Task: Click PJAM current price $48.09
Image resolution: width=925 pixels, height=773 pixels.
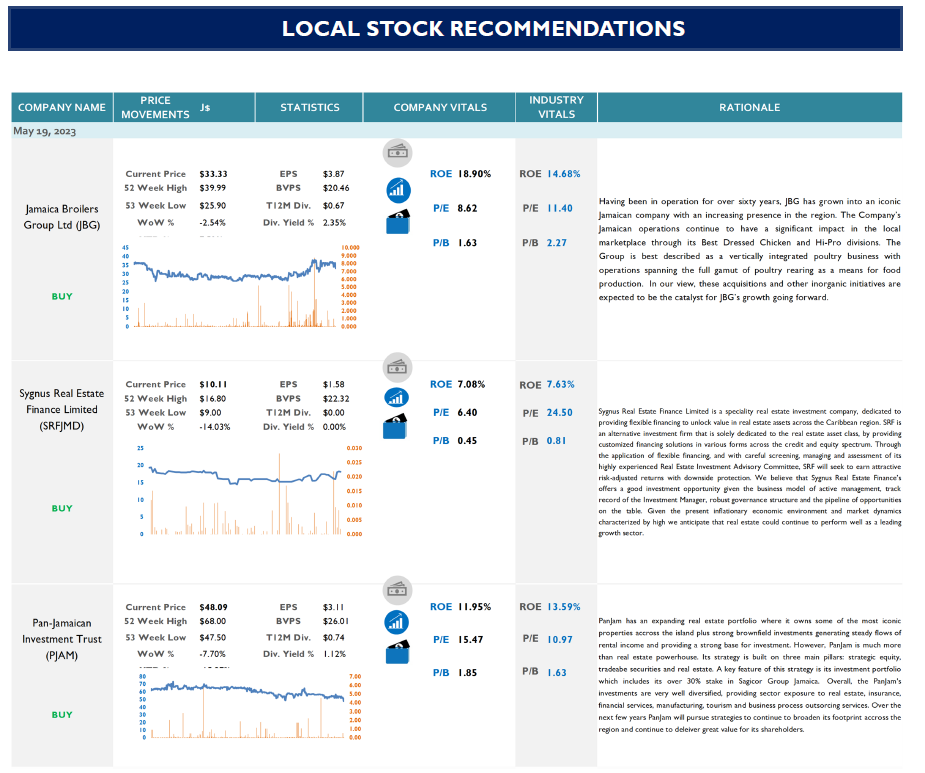Action: (x=213, y=607)
